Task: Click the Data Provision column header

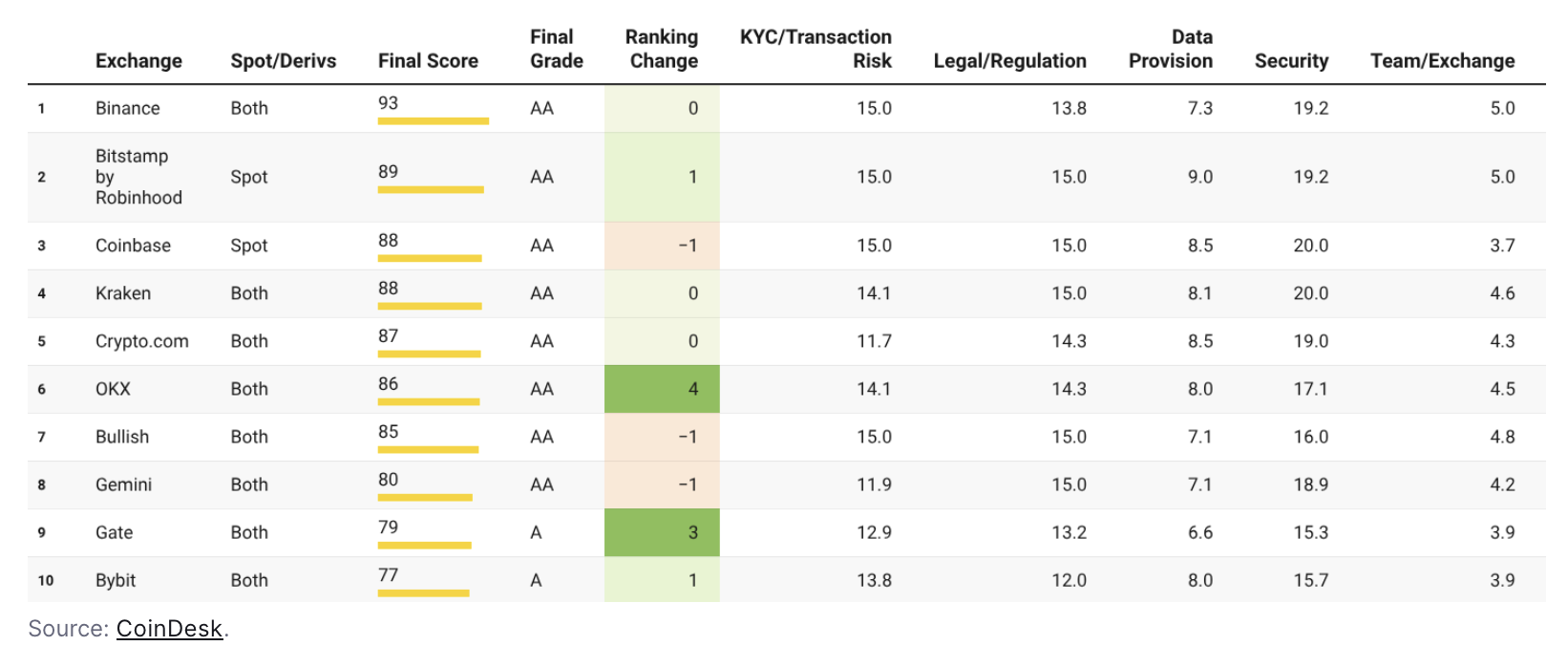Action: click(x=1171, y=49)
